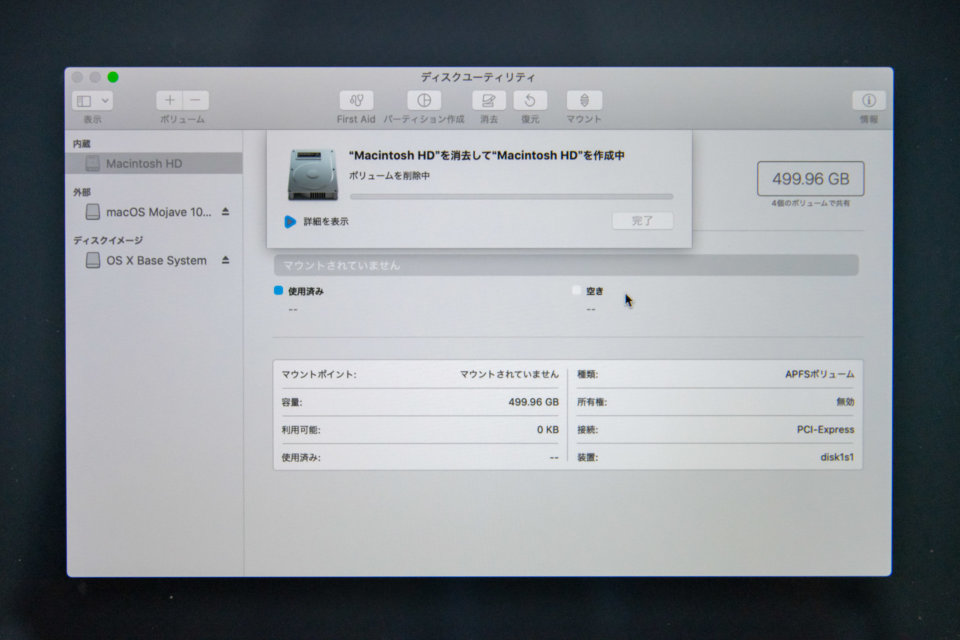Toggle the sidebar view button
Viewport: 960px width, 640px height.
click(x=84, y=100)
